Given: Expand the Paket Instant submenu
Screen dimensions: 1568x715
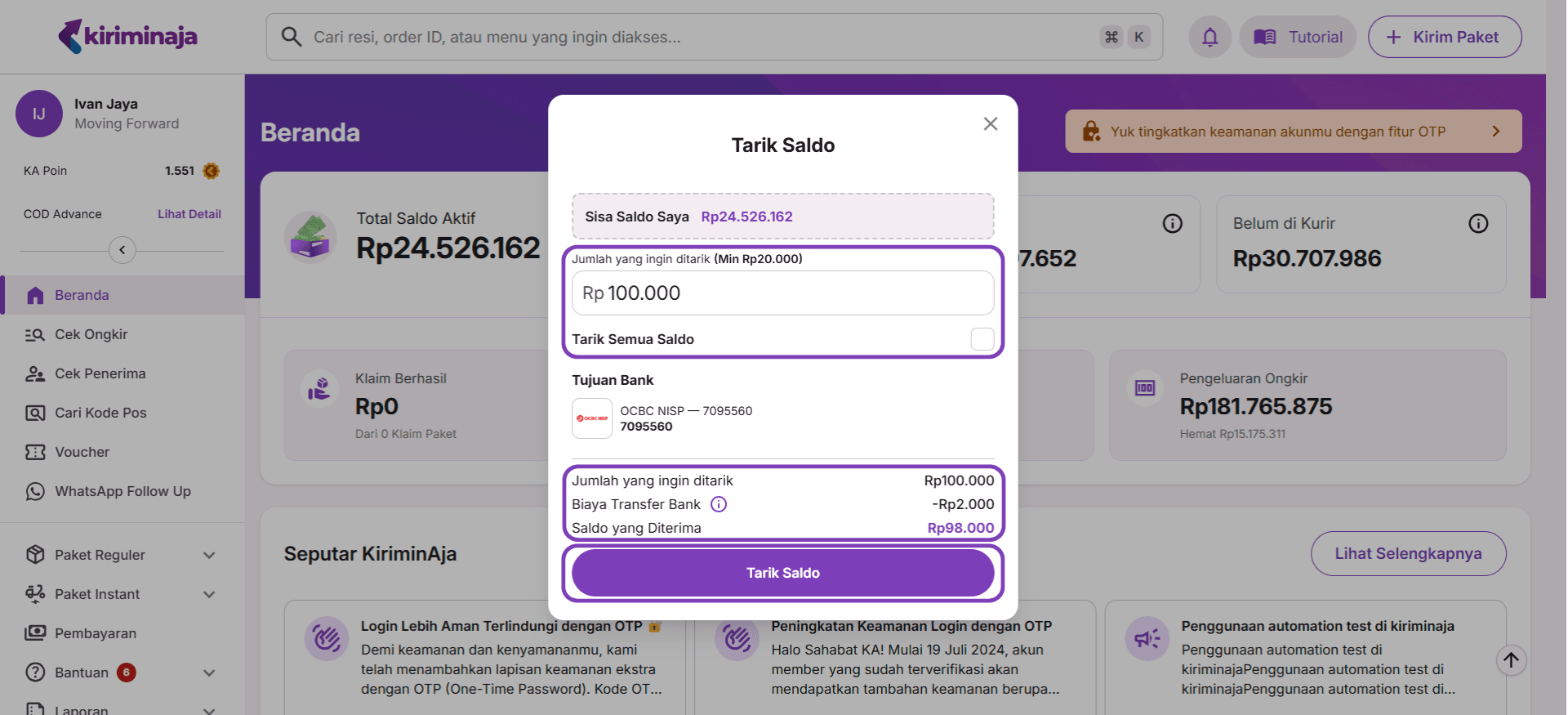Looking at the screenshot, I should click(x=209, y=594).
